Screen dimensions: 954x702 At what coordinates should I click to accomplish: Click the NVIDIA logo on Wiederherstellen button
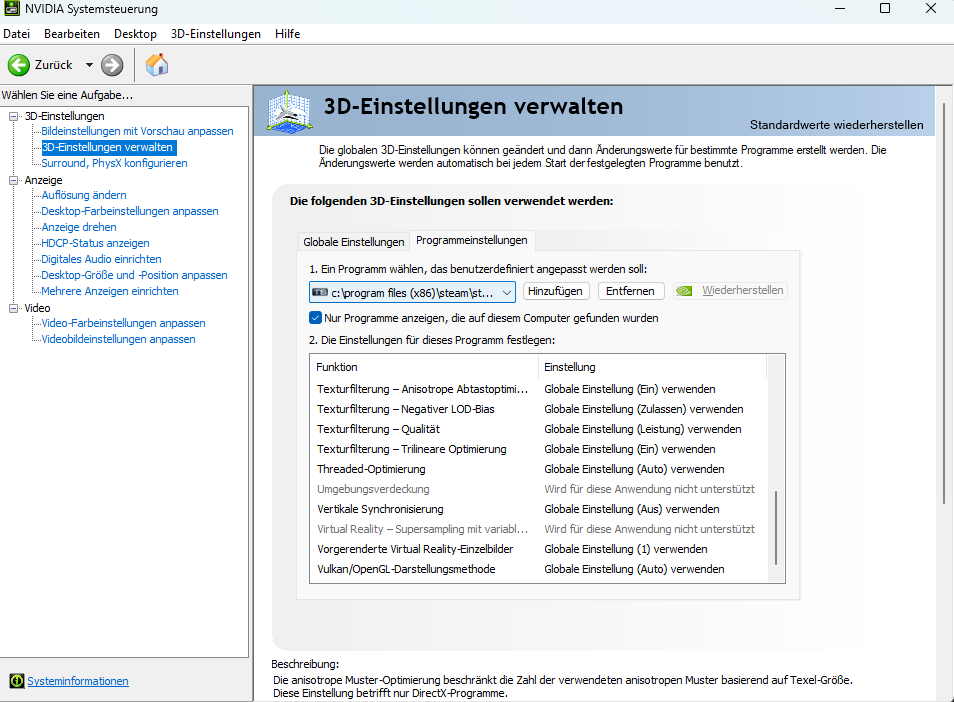click(x=684, y=291)
